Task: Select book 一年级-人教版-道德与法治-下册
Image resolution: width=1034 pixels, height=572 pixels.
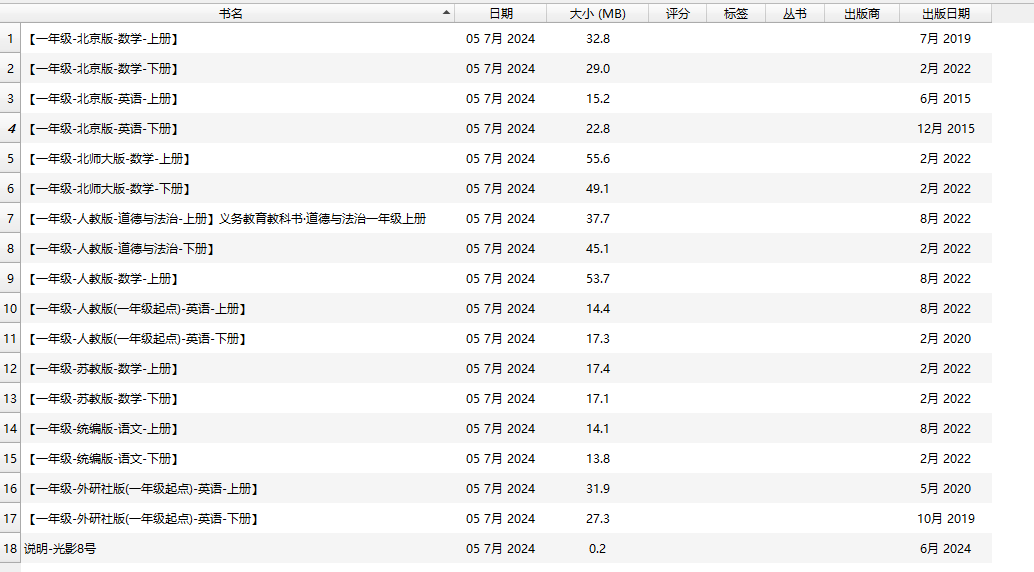Action: (121, 249)
